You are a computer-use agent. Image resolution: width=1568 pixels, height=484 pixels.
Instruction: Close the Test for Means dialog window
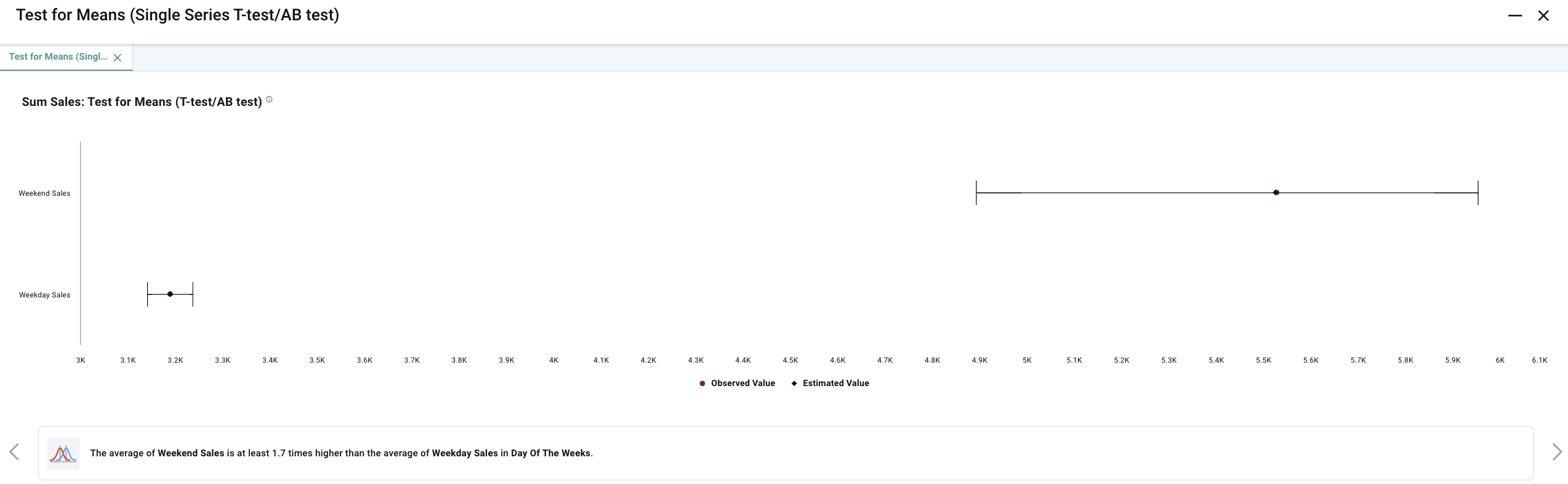(1543, 15)
